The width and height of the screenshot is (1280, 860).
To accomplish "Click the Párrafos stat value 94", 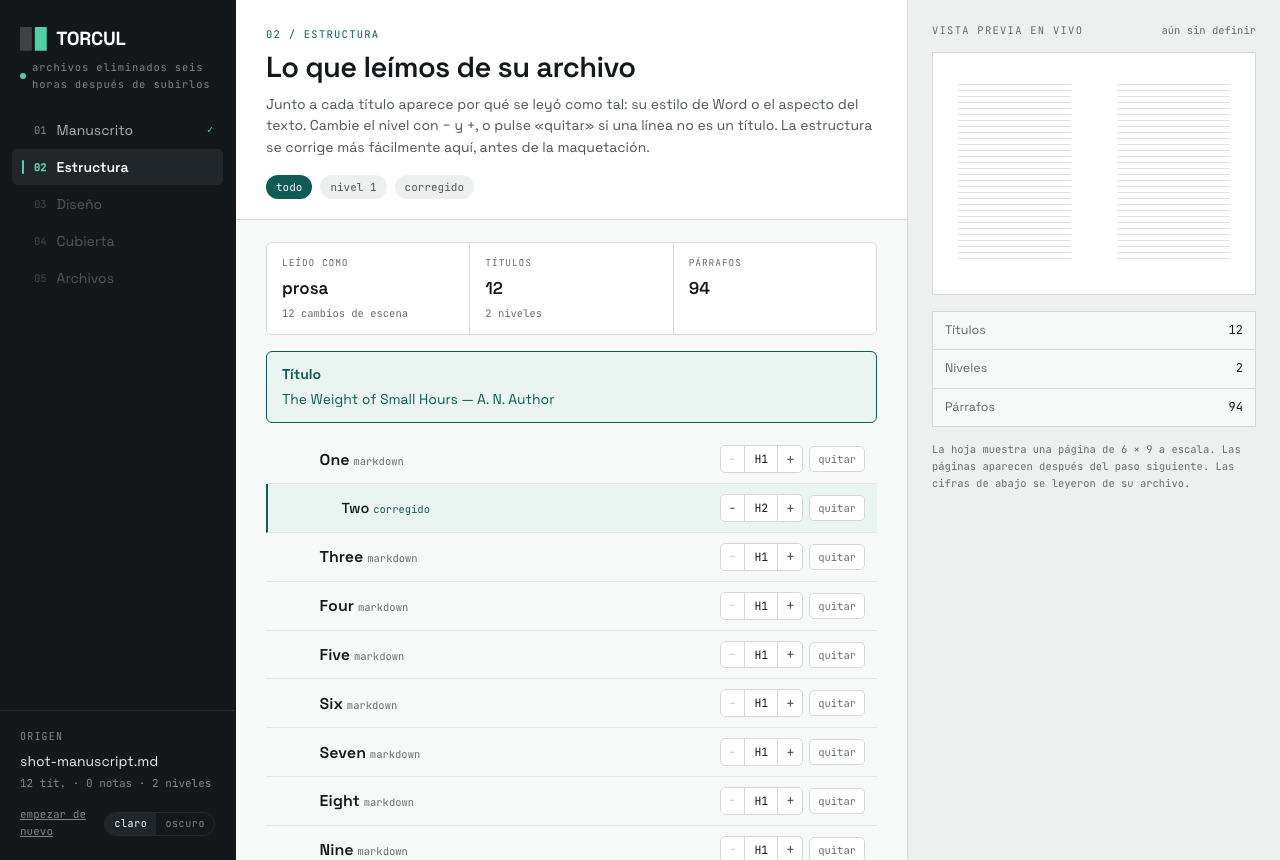I will coord(699,288).
